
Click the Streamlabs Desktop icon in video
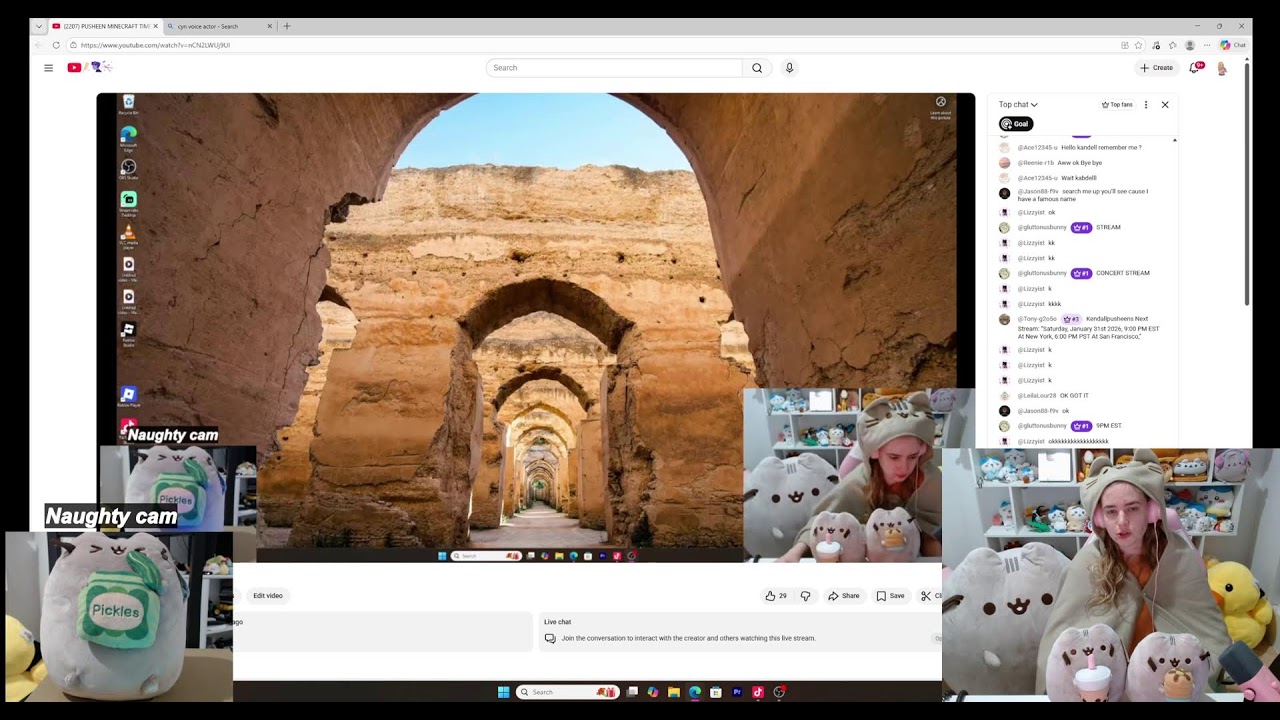[x=128, y=203]
